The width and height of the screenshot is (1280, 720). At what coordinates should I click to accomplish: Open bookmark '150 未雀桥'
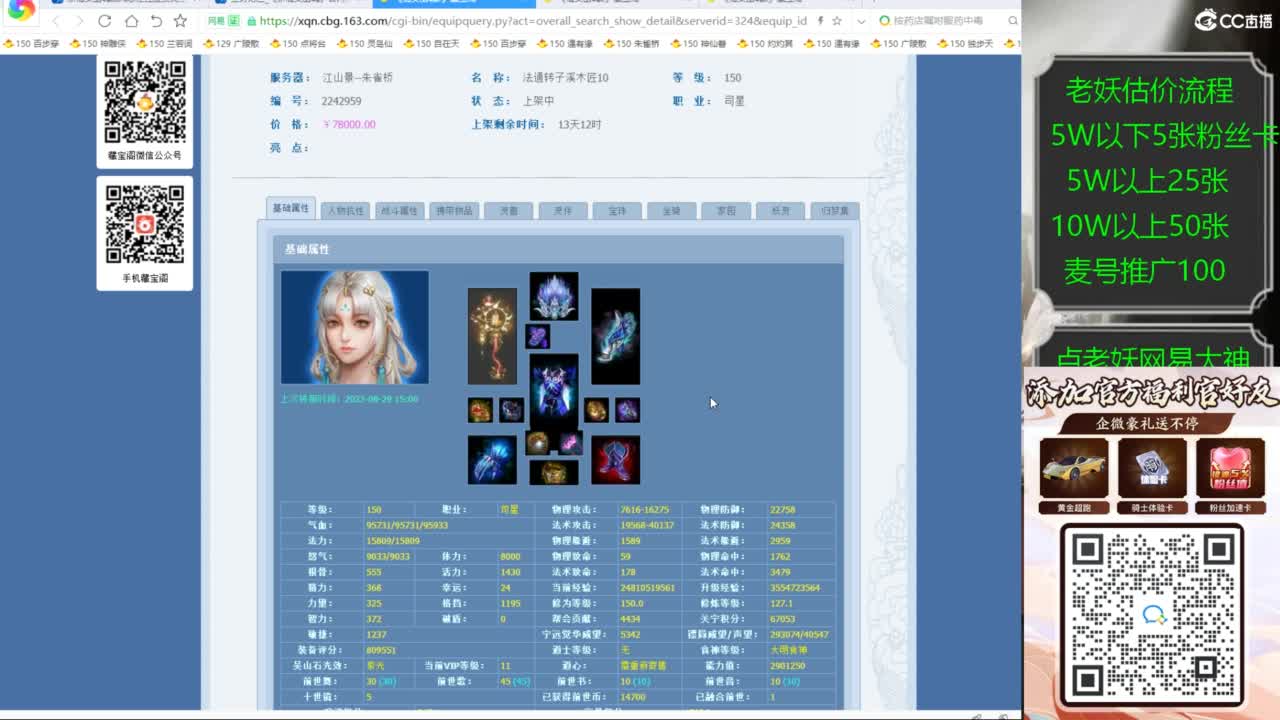(631, 44)
